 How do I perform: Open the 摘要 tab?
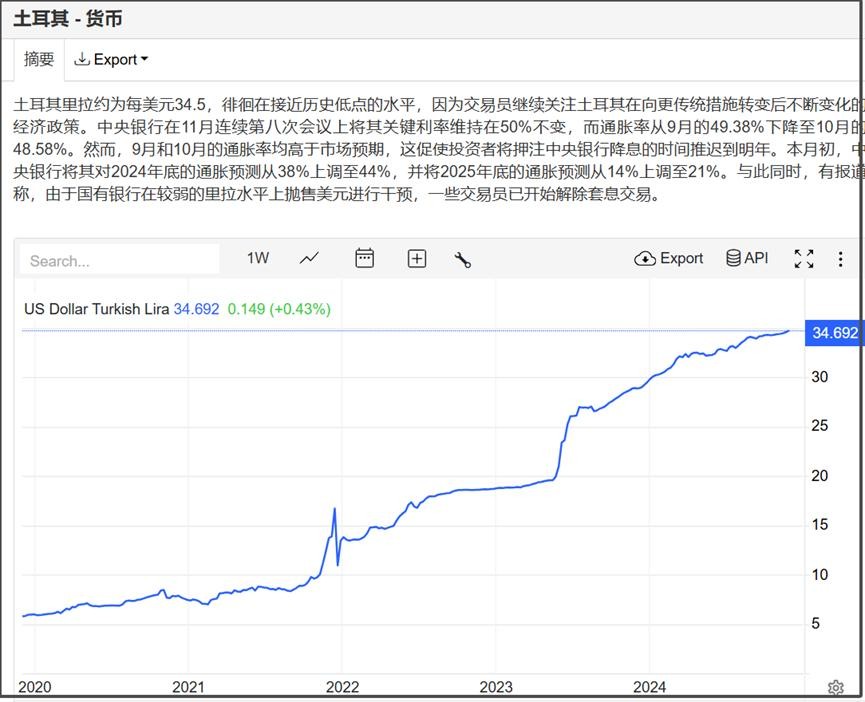pos(39,59)
